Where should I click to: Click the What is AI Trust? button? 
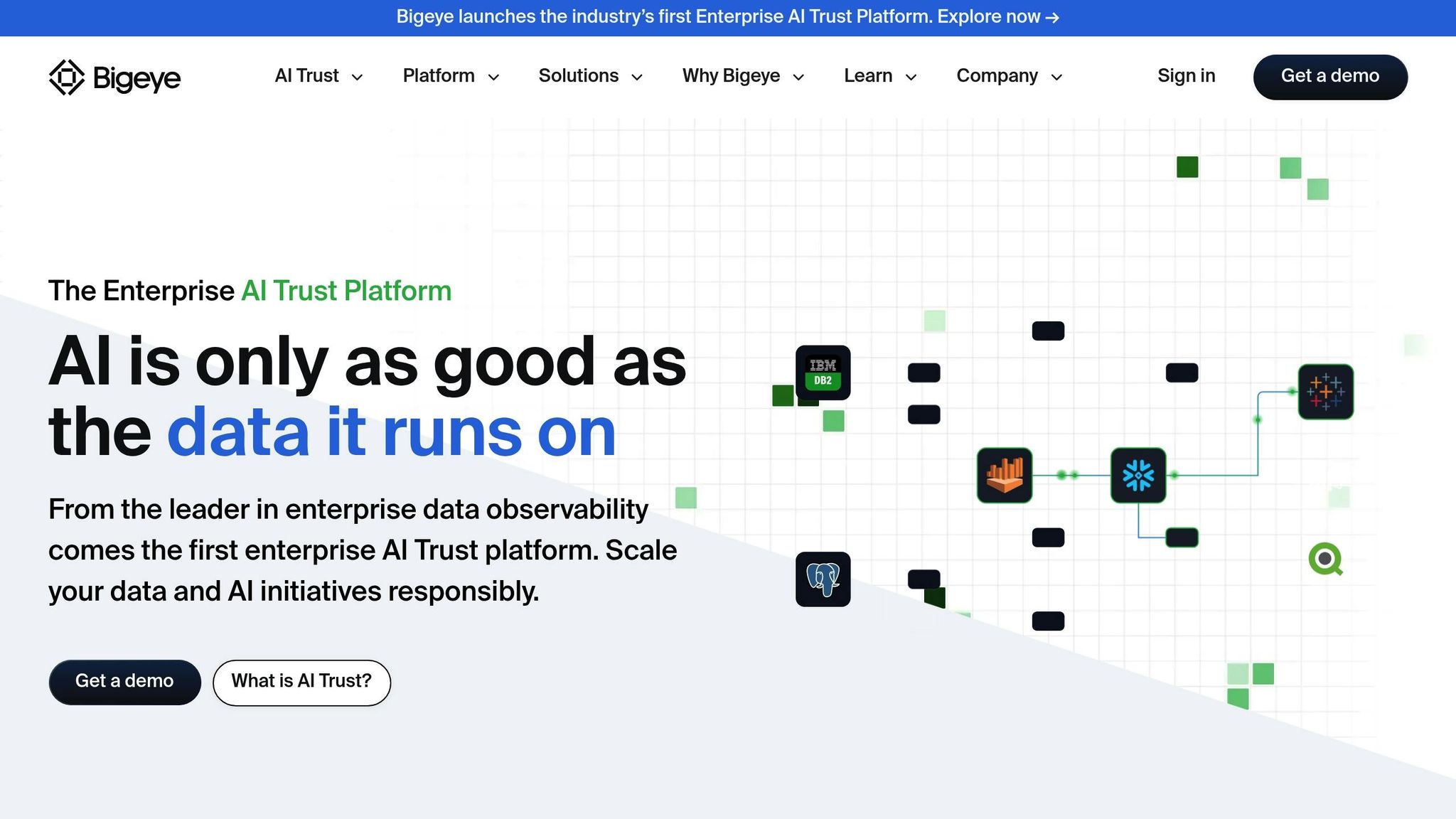[x=301, y=682]
